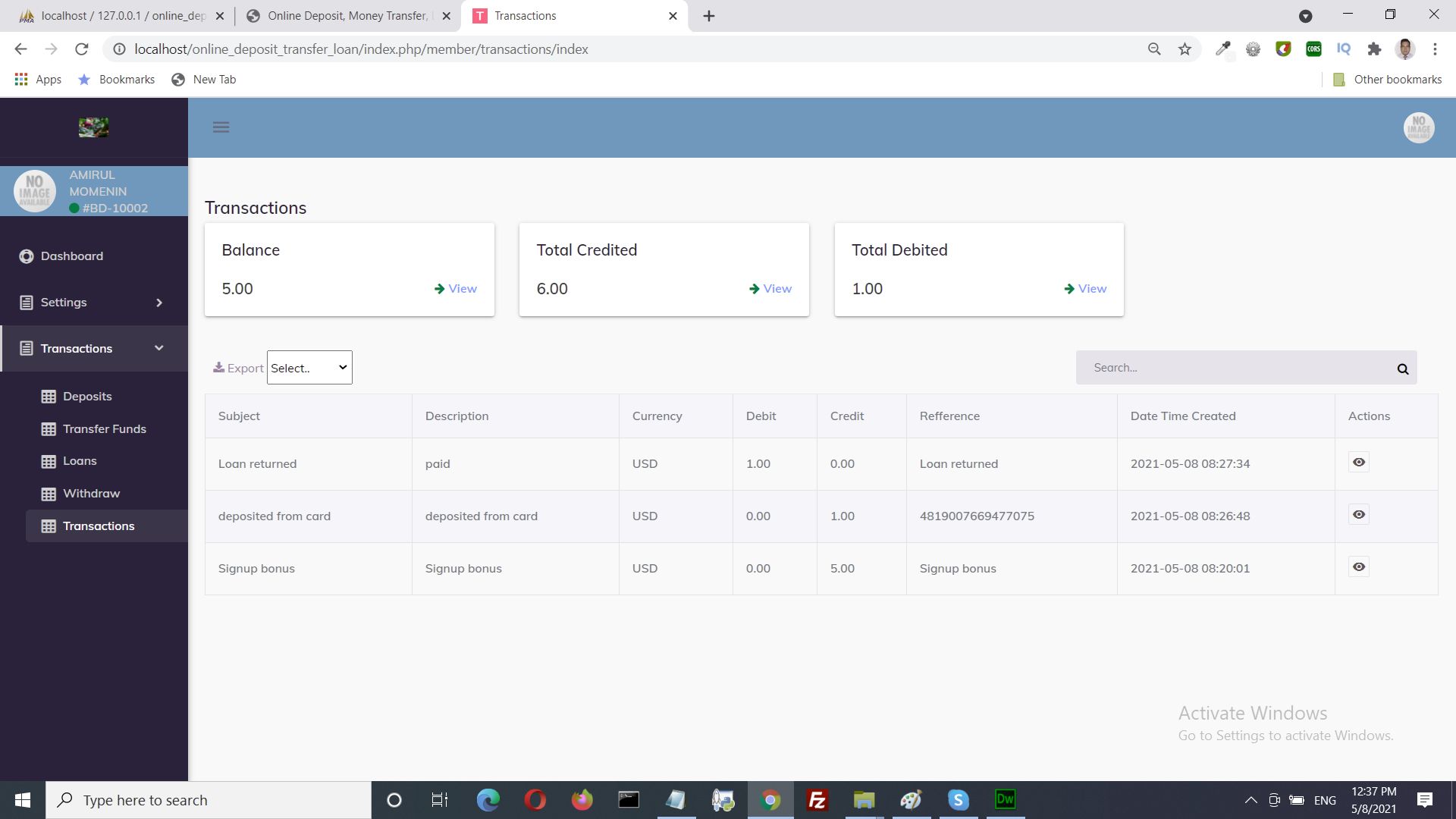Image resolution: width=1456 pixels, height=819 pixels.
Task: Click the search magnifier icon in search box
Action: [1402, 369]
